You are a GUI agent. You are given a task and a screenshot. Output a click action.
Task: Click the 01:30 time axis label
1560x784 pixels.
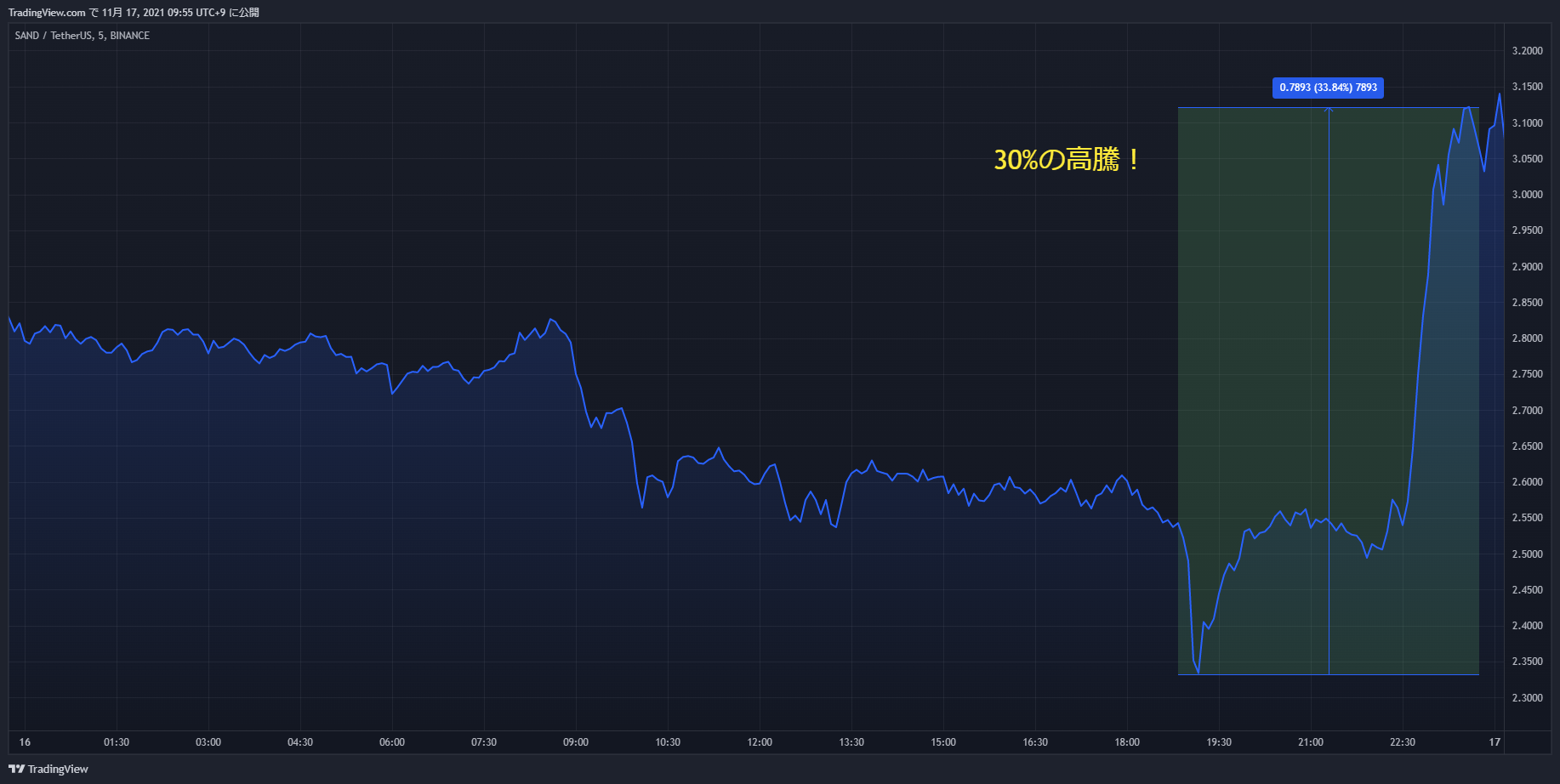click(x=117, y=742)
